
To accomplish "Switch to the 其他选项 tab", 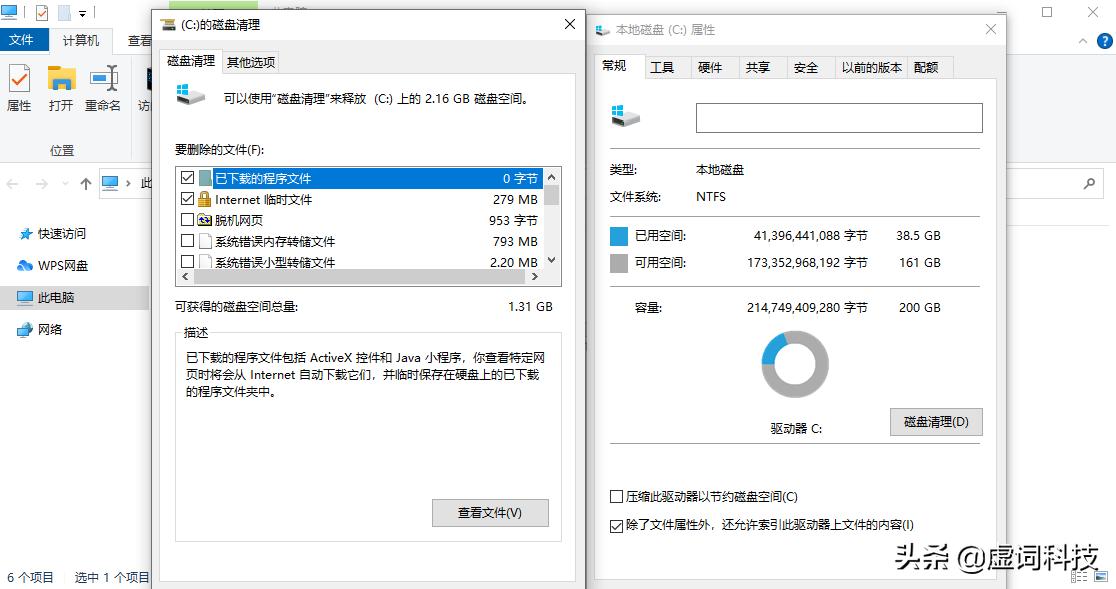I will click(x=249, y=61).
